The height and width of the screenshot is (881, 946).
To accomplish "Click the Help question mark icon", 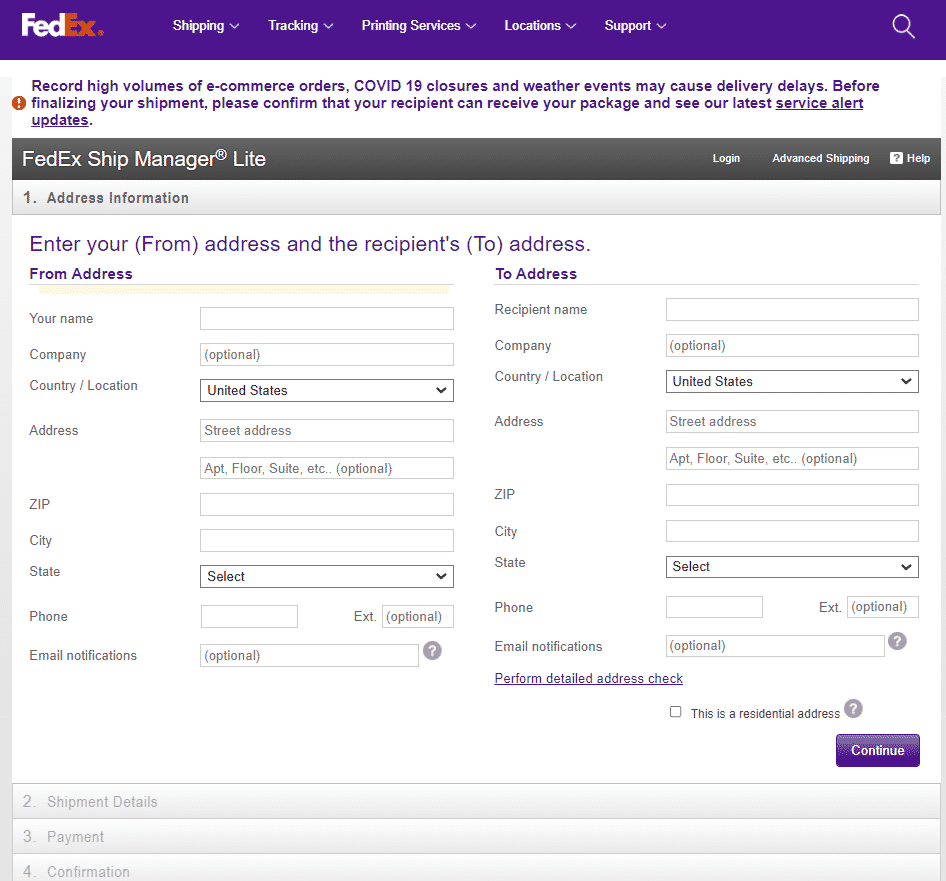I will [x=896, y=158].
